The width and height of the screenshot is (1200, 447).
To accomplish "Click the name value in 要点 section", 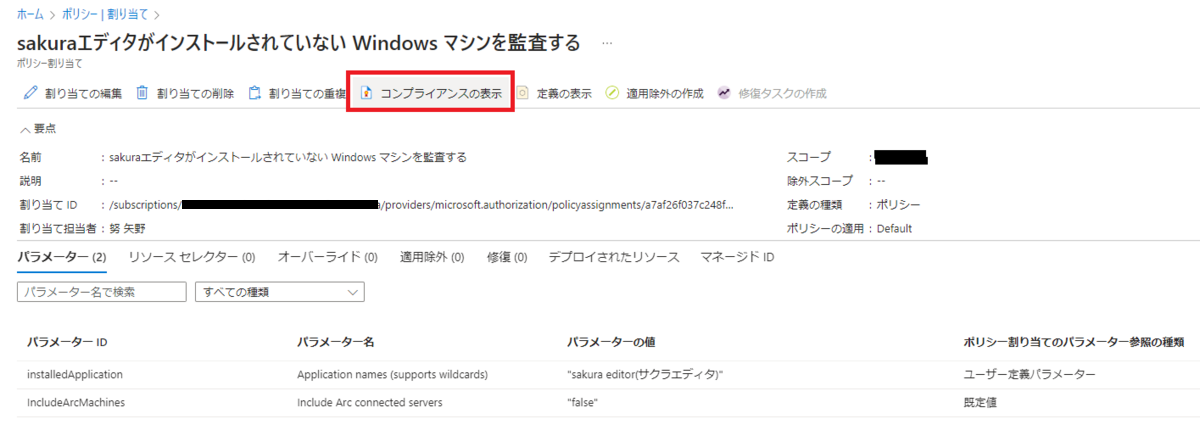I will 288,157.
